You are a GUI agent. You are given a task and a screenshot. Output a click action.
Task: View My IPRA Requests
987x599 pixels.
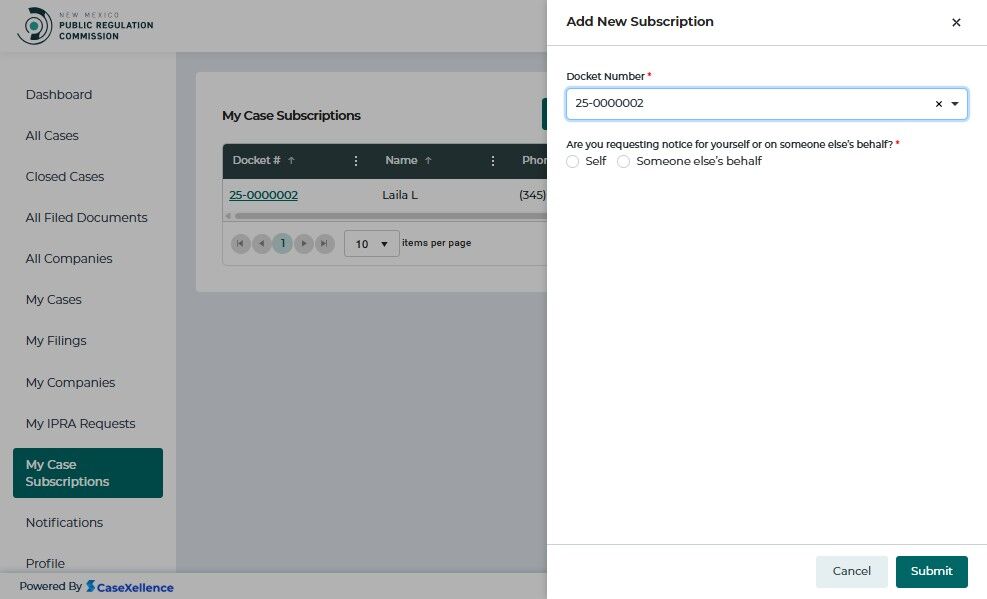[x=80, y=423]
